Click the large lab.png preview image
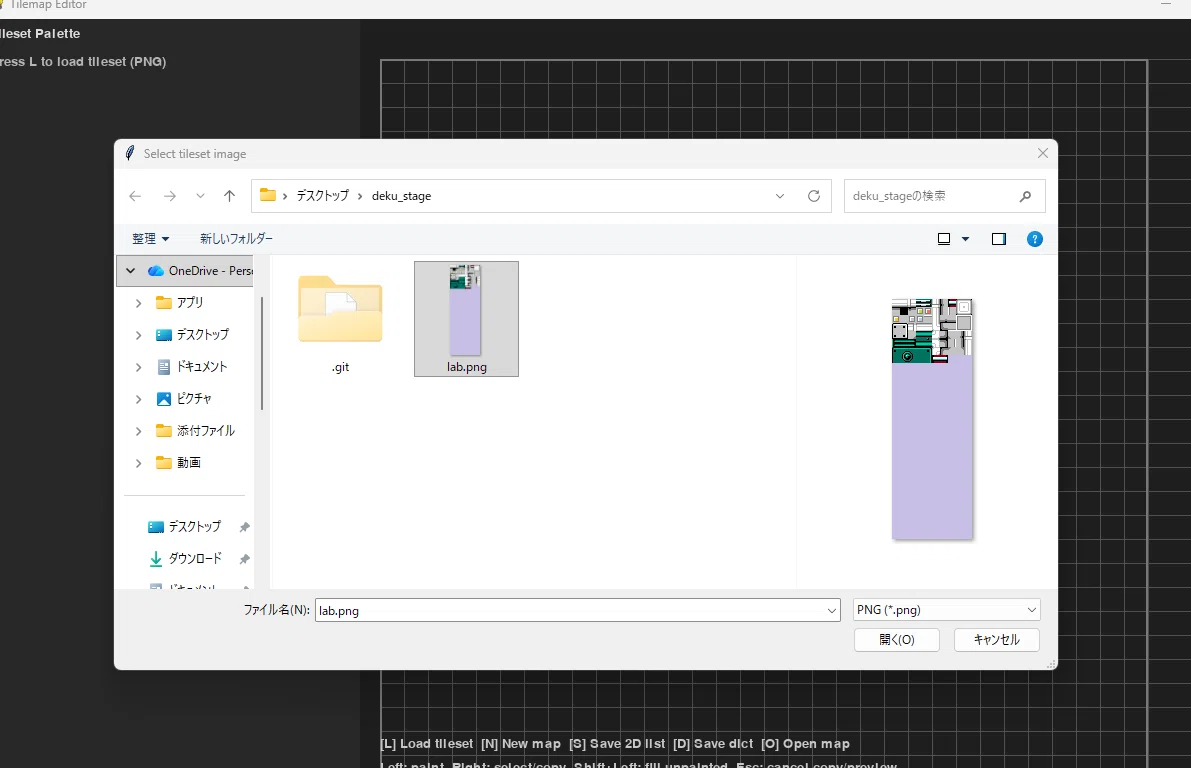The height and width of the screenshot is (768, 1191). pyautogui.click(x=932, y=419)
